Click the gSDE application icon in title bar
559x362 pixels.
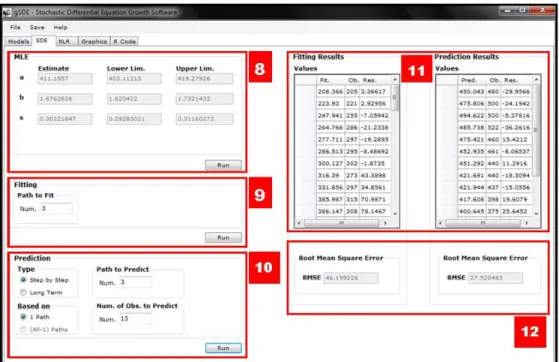tap(7, 13)
